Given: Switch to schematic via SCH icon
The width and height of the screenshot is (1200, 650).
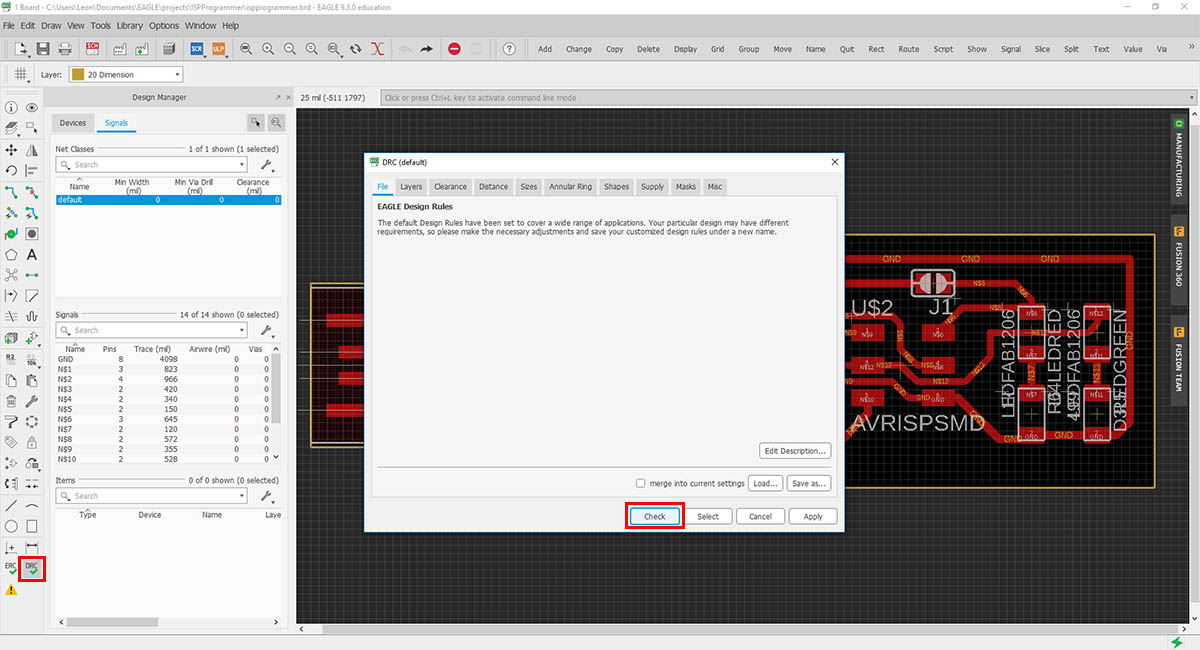Looking at the screenshot, I should (x=93, y=49).
